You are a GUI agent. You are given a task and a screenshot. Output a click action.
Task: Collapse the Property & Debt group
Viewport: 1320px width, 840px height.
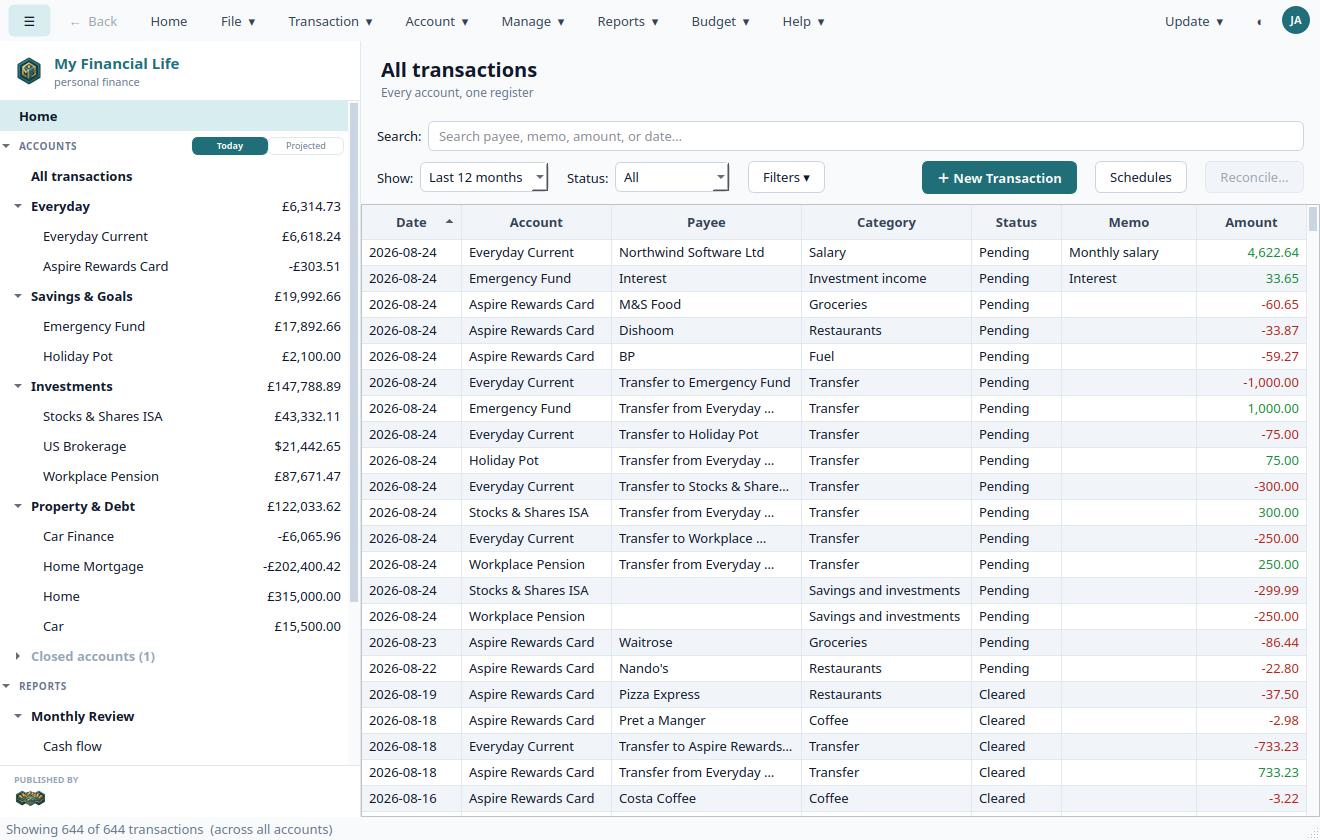18,506
